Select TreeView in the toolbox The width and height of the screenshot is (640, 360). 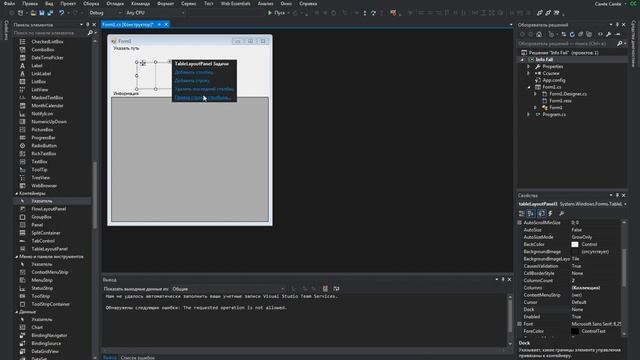click(x=41, y=178)
